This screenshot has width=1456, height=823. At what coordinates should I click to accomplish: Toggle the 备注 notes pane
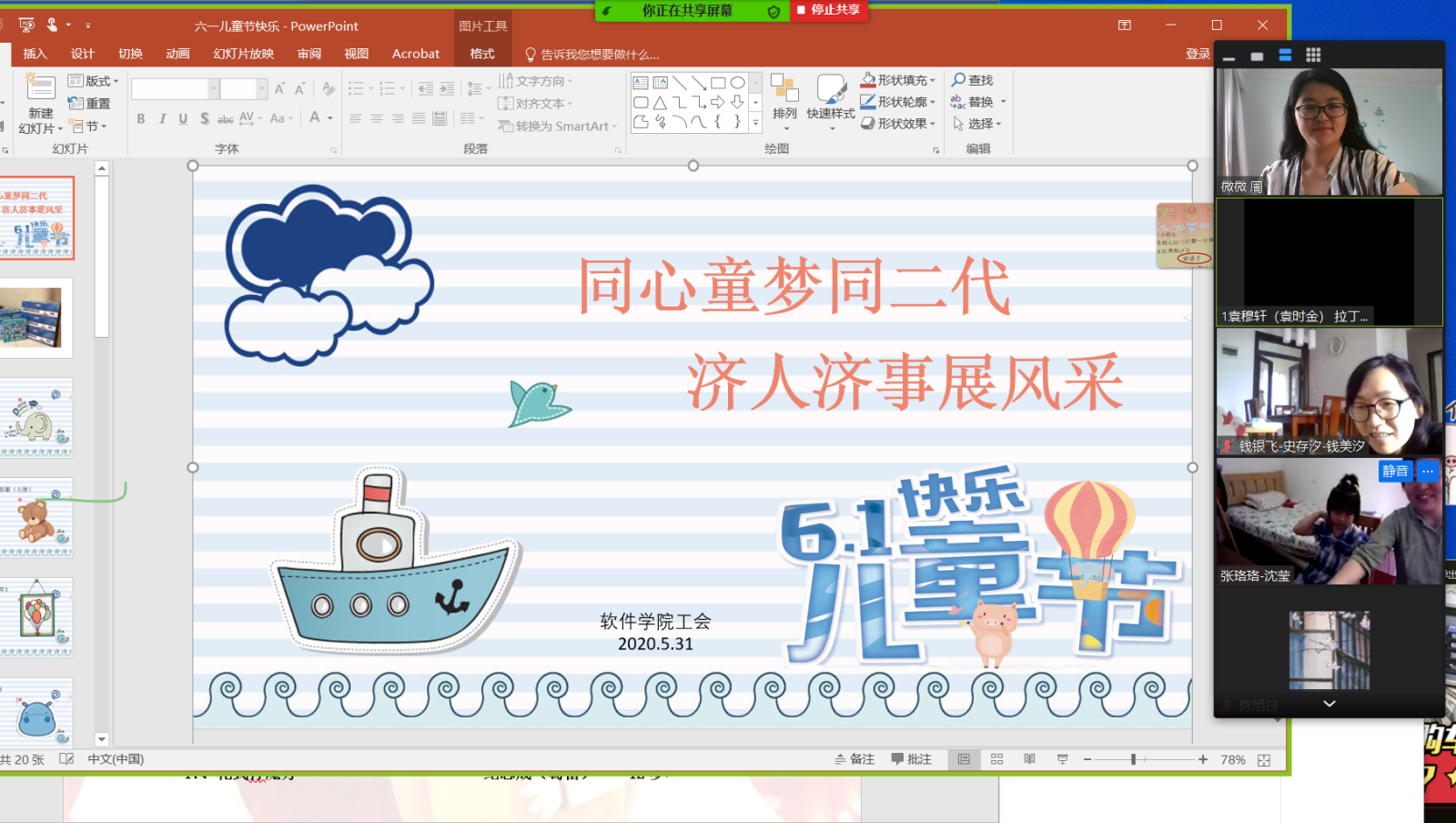pyautogui.click(x=854, y=759)
